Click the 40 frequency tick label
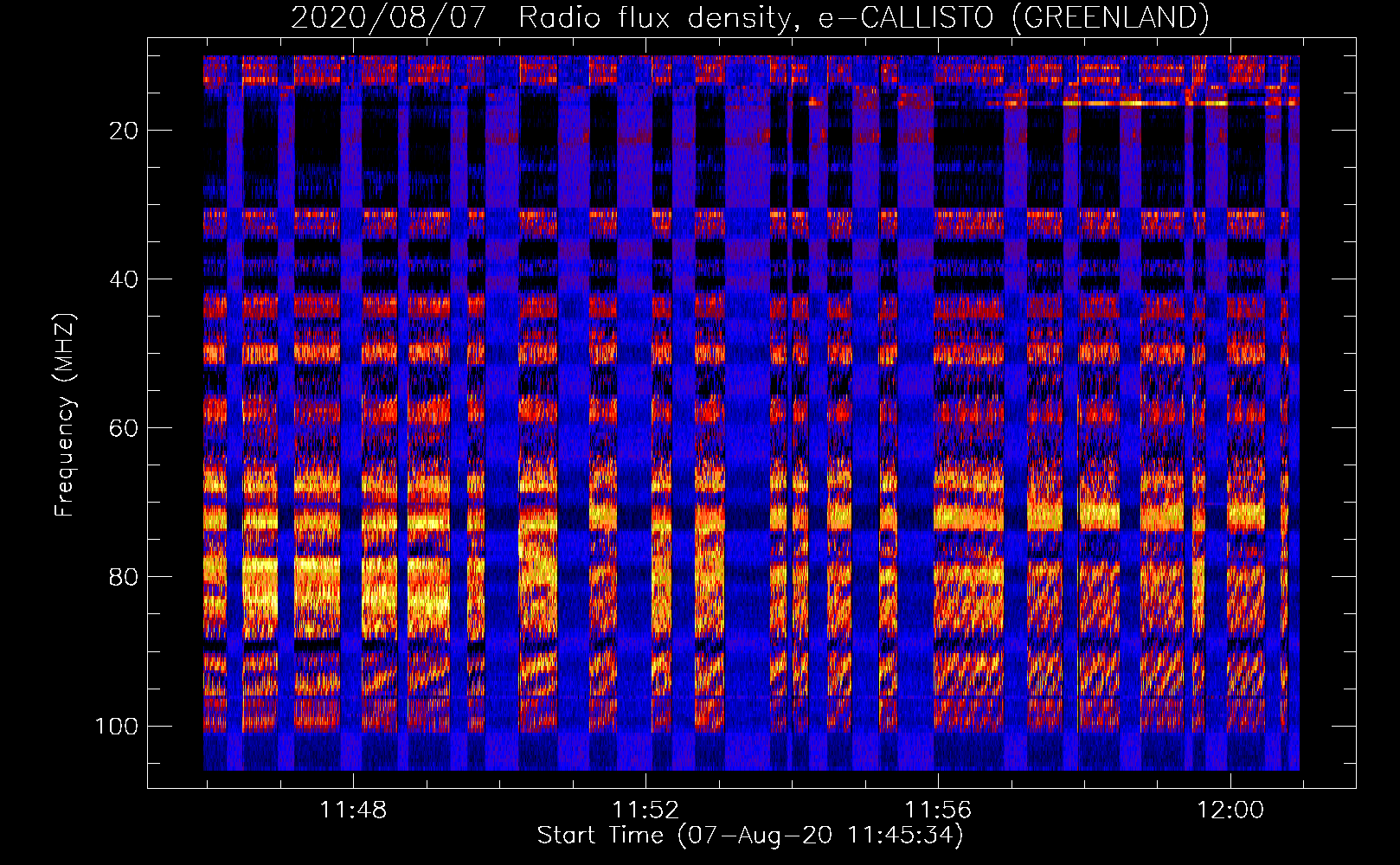This screenshot has height=865, width=1400. [x=124, y=279]
